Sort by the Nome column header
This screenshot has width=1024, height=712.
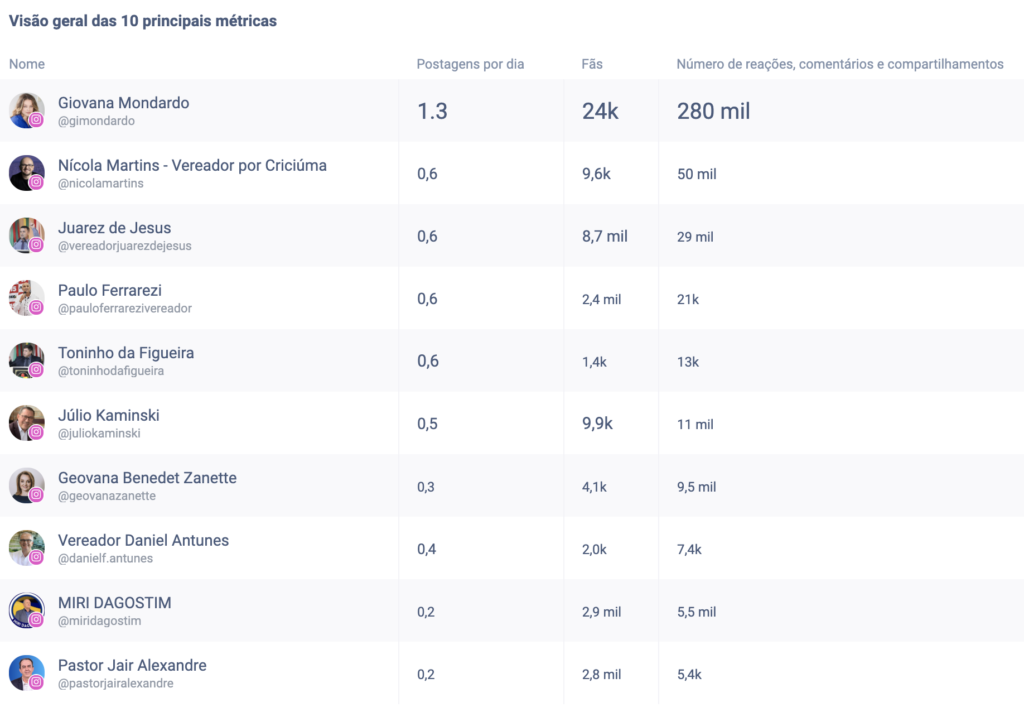click(x=27, y=64)
